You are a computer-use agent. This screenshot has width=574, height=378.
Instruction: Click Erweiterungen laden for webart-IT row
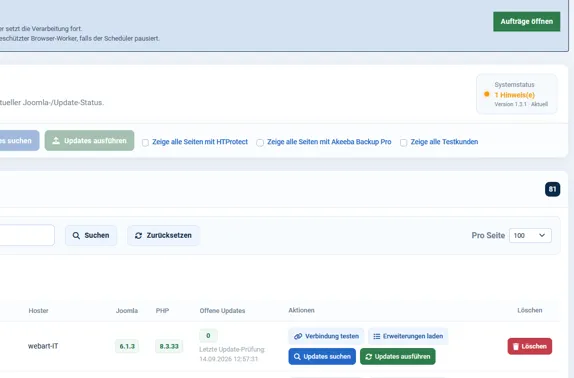click(x=408, y=336)
